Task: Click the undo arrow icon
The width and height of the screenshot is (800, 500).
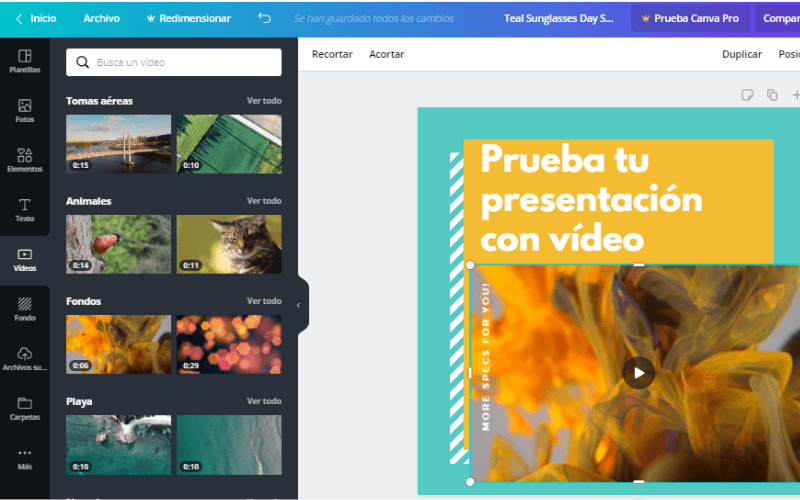Action: point(264,18)
